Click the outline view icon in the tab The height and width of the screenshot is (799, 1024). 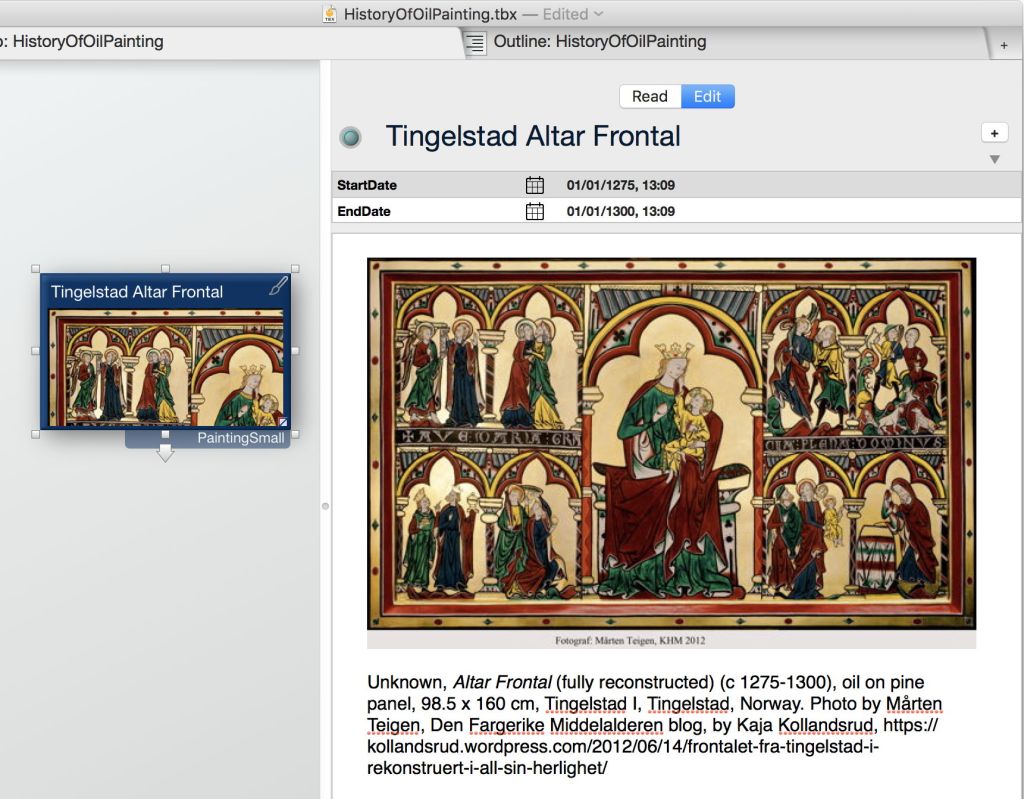(476, 42)
